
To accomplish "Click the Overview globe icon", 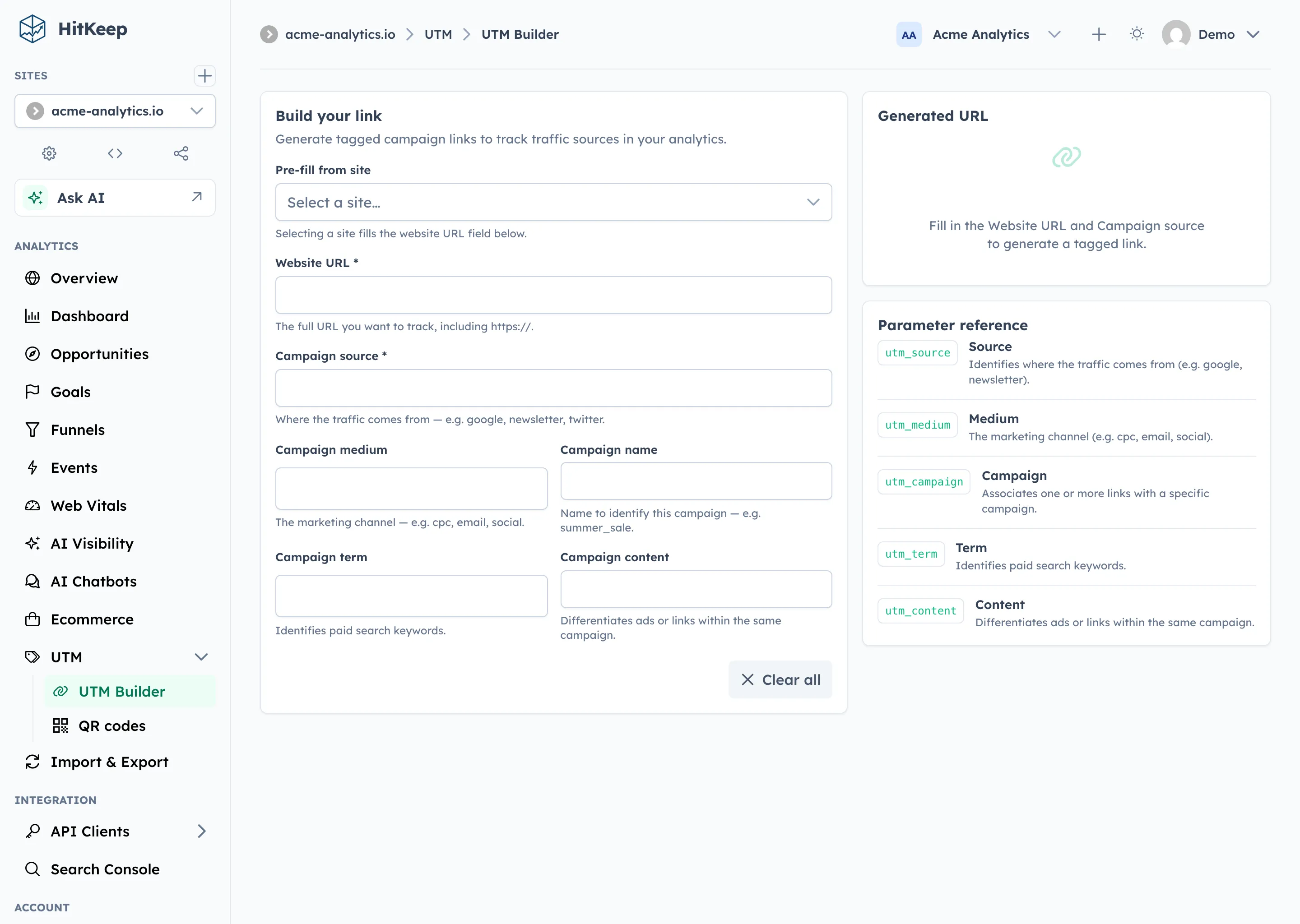I will pyautogui.click(x=32, y=277).
